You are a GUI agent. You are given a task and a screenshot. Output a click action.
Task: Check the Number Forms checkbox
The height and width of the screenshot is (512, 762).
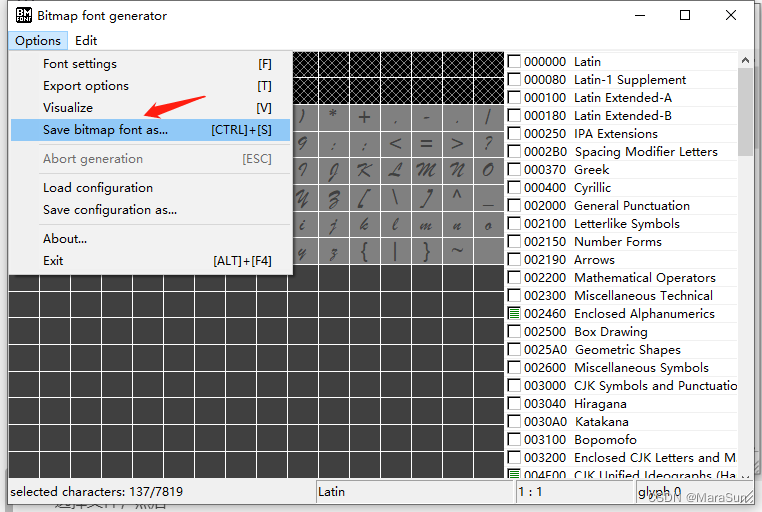pos(514,241)
